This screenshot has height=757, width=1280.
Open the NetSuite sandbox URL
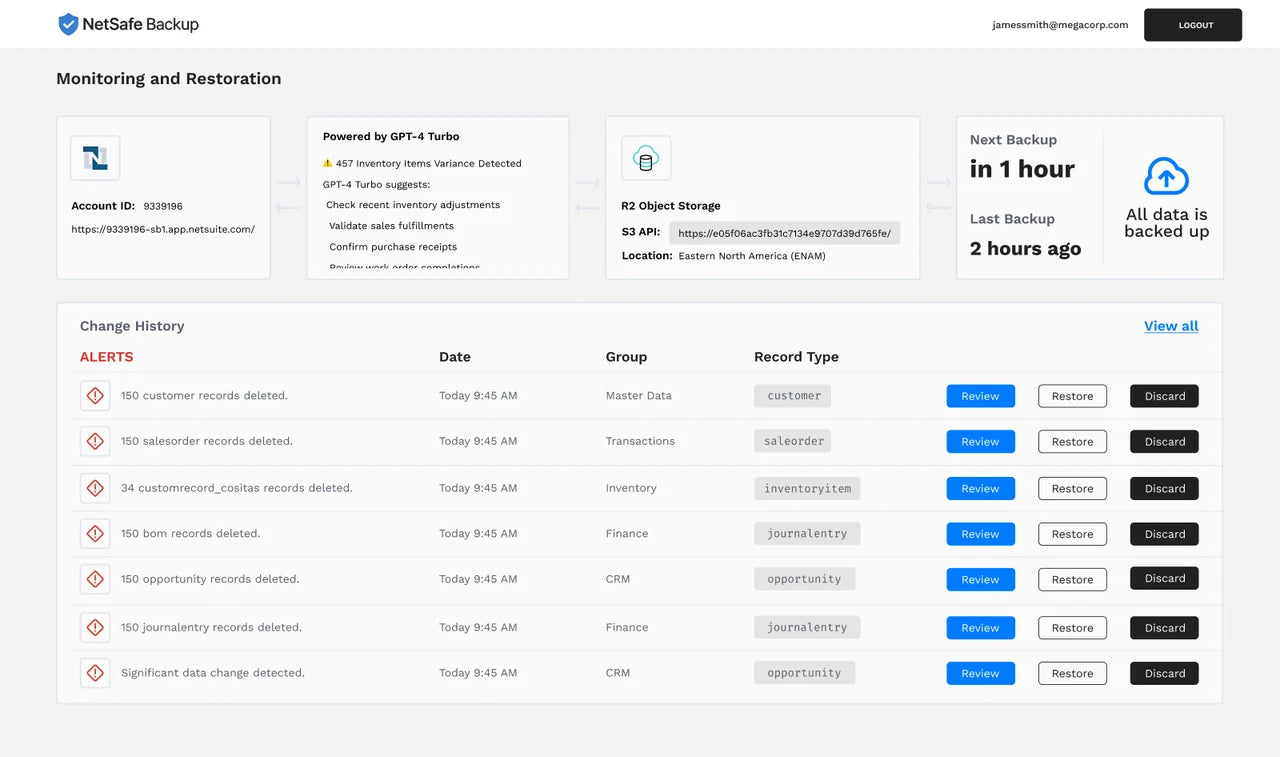pos(163,229)
